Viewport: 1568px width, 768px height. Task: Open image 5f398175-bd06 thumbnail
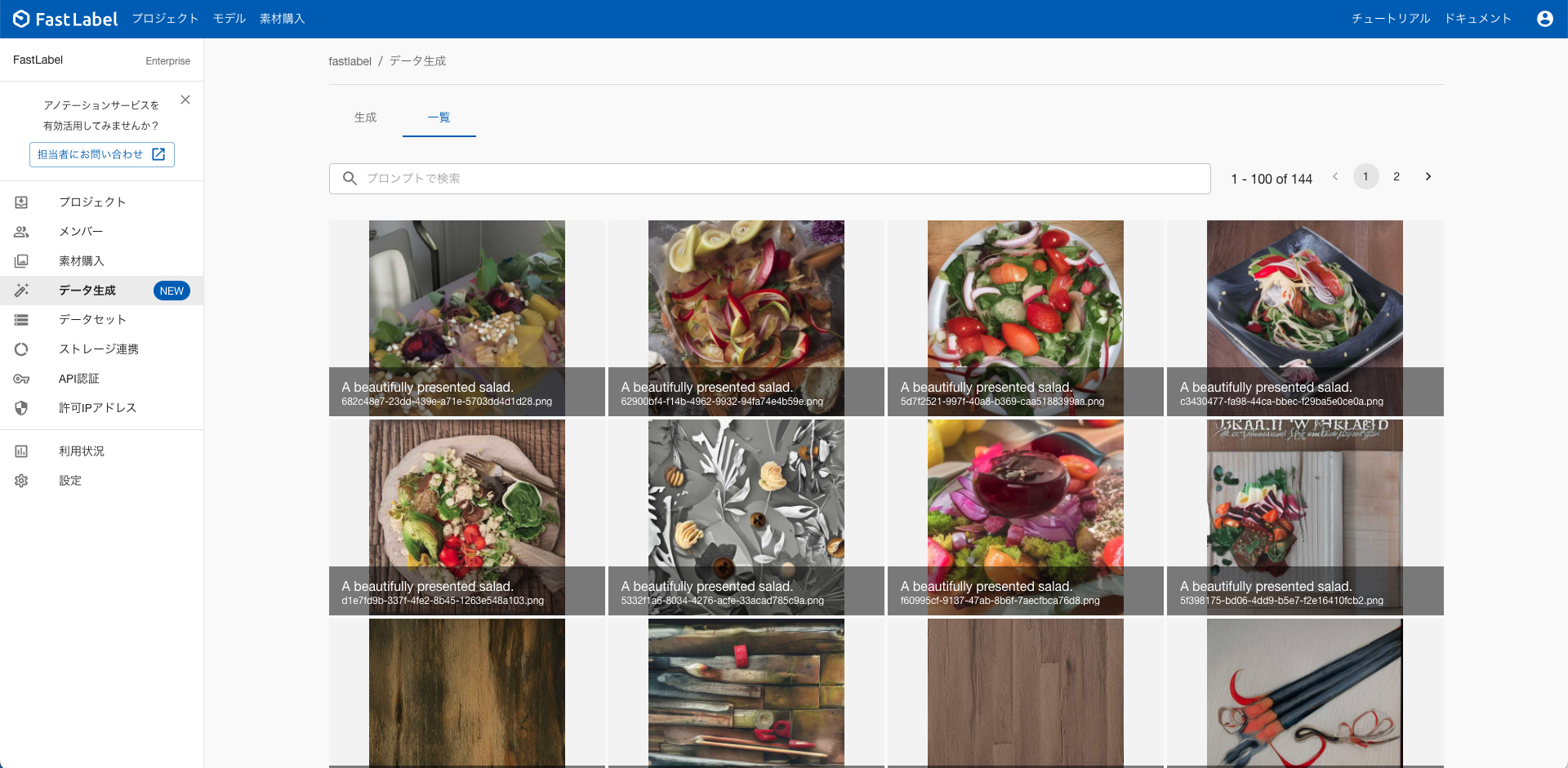coord(1305,517)
